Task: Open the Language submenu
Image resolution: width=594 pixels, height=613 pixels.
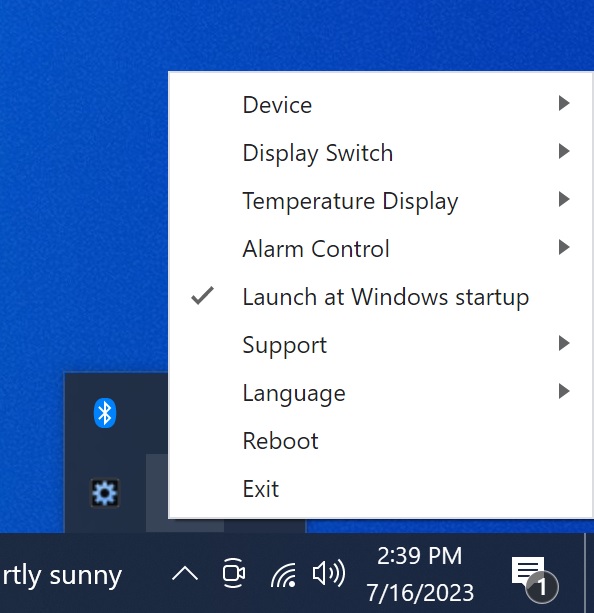Action: (x=380, y=393)
